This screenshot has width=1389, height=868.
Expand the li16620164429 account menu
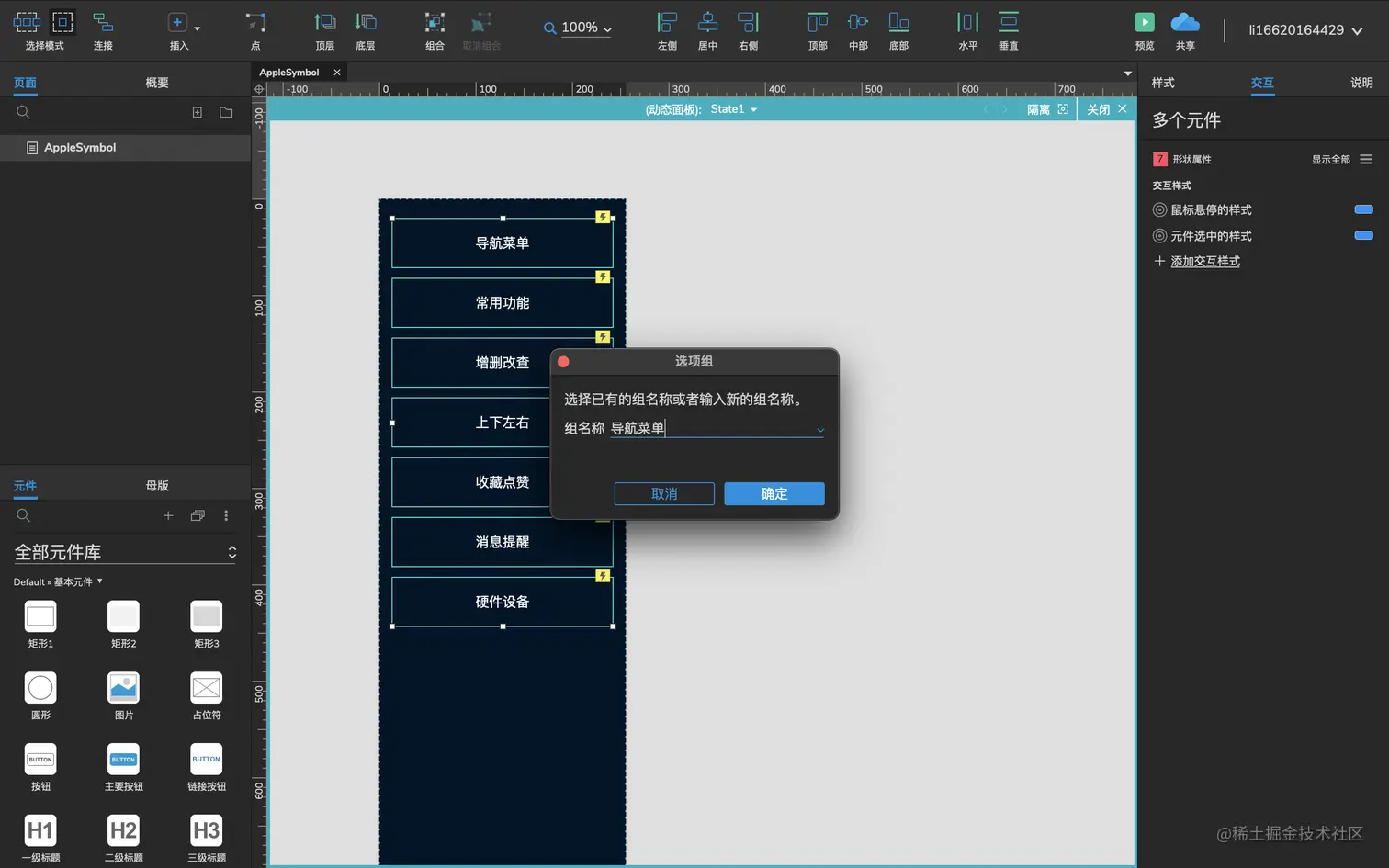(x=1305, y=30)
